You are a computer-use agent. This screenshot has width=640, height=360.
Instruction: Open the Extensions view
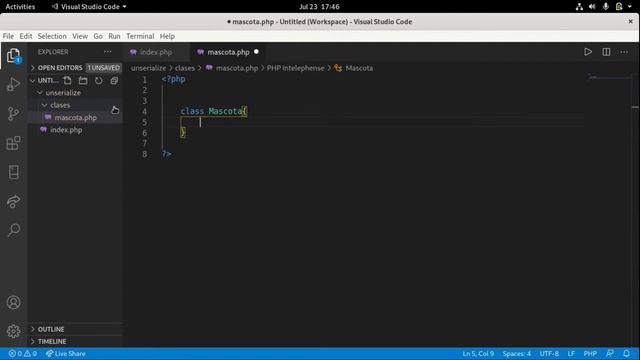click(13, 143)
